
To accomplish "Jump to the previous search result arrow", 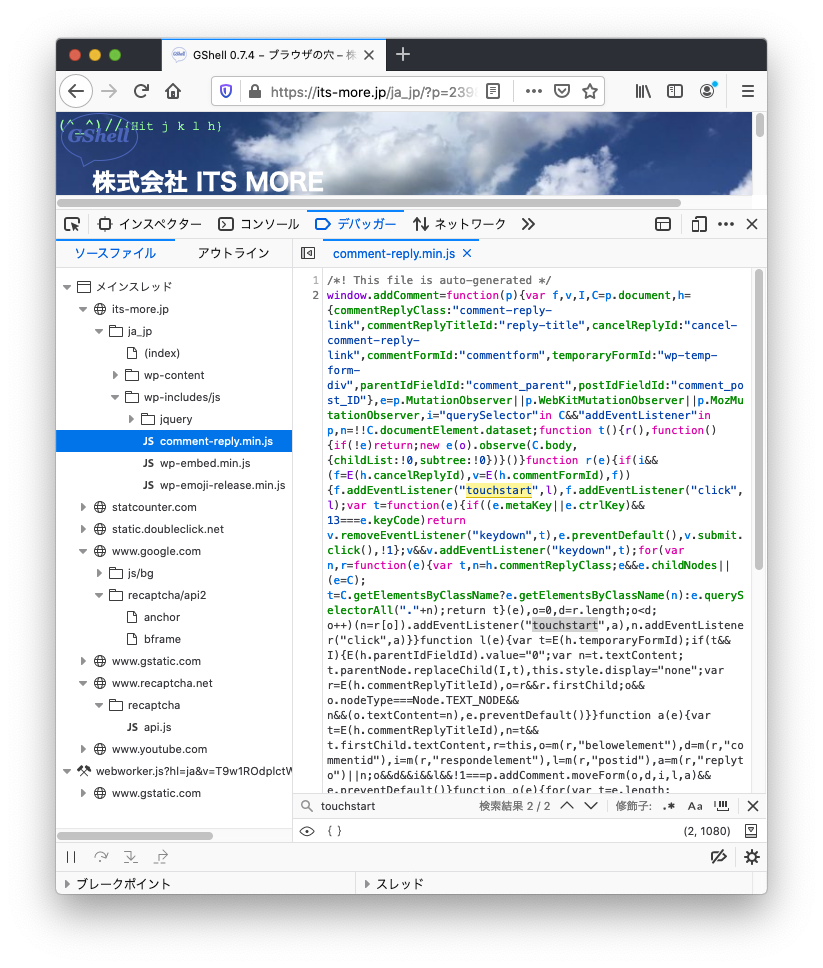I will [566, 806].
